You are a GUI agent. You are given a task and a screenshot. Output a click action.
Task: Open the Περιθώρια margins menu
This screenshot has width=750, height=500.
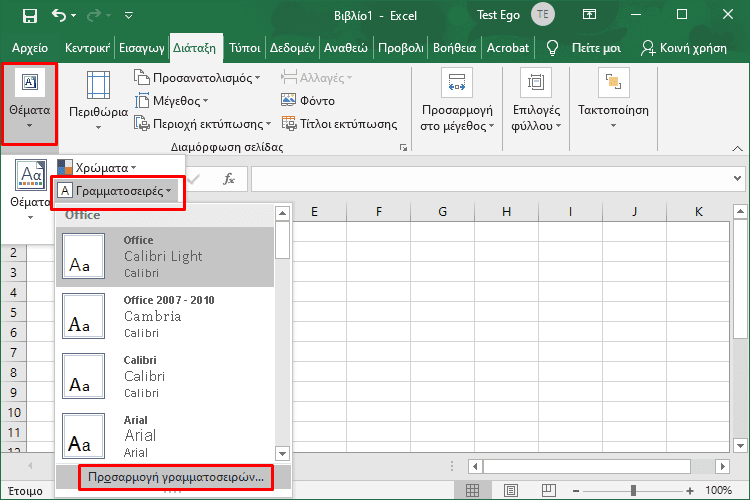[98, 100]
